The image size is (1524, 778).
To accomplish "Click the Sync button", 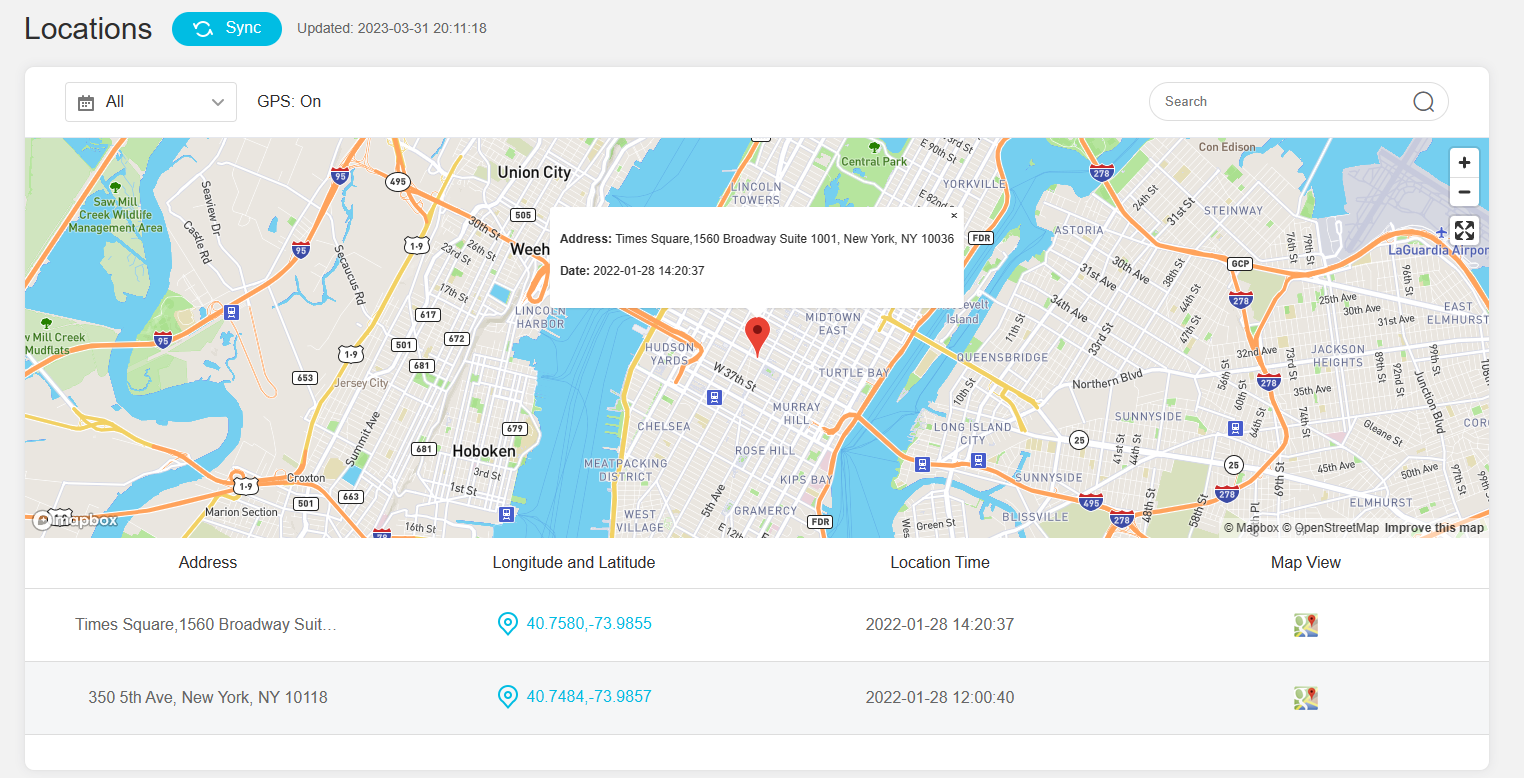I will 227,29.
